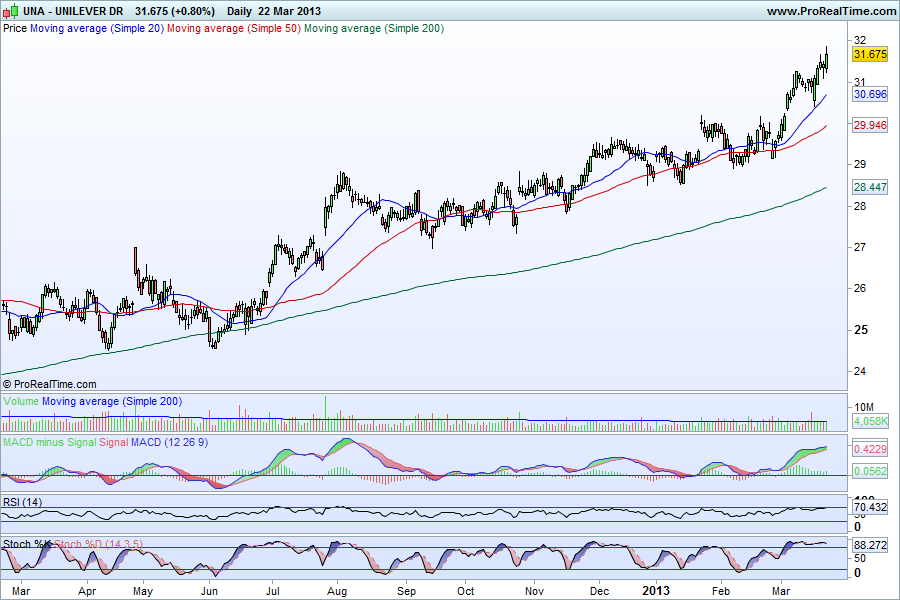Viewport: 900px width, 600px height.
Task: Click the Nov label on time axis
Action: [x=534, y=591]
